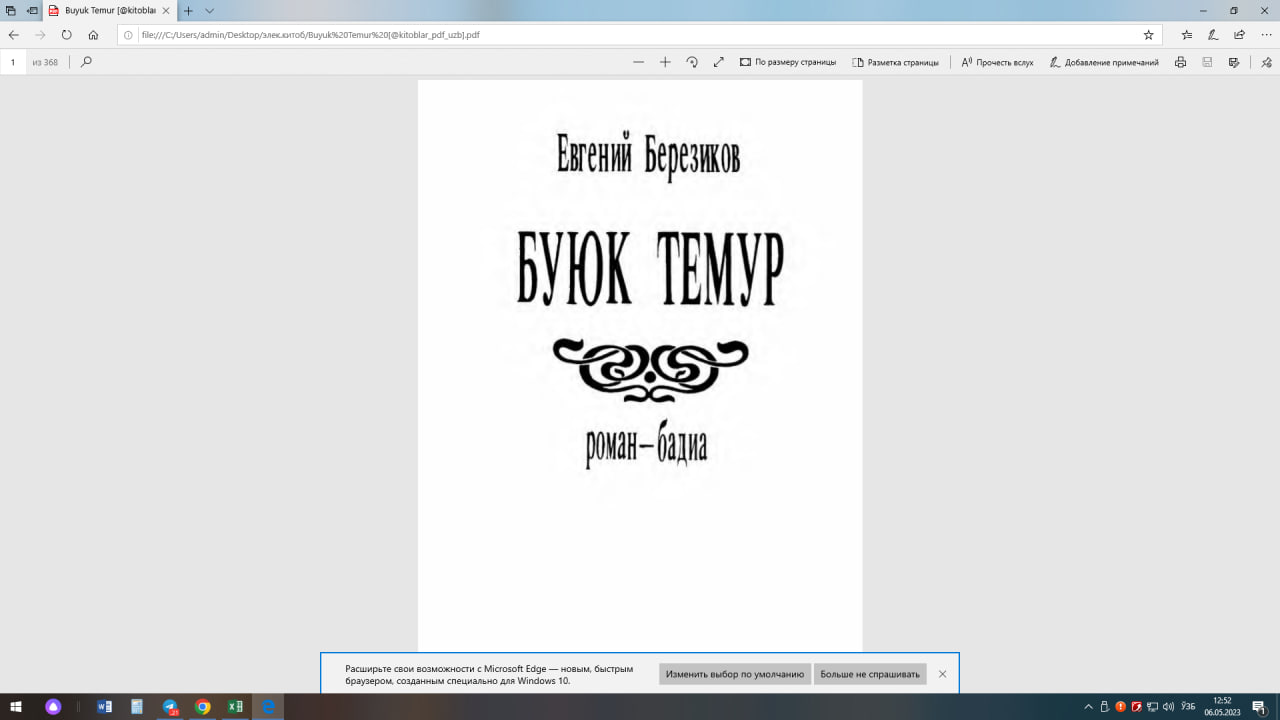The width and height of the screenshot is (1280, 720).
Task: Enable 'Прочесть вслух' read aloud
Action: 999,61
